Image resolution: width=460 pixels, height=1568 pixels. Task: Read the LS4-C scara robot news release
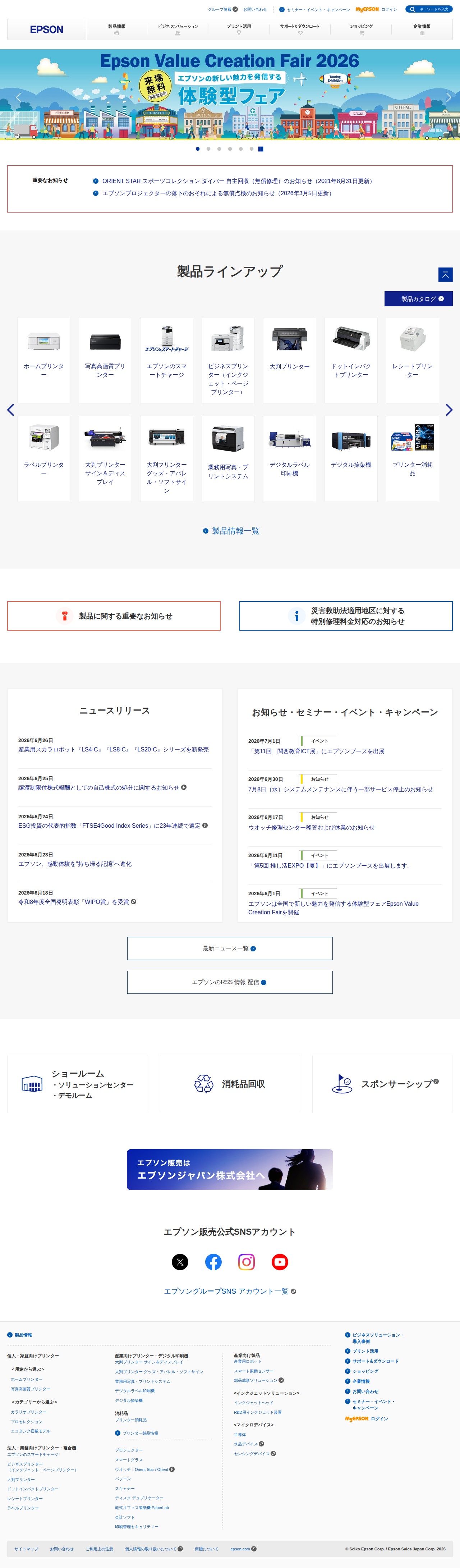114,749
